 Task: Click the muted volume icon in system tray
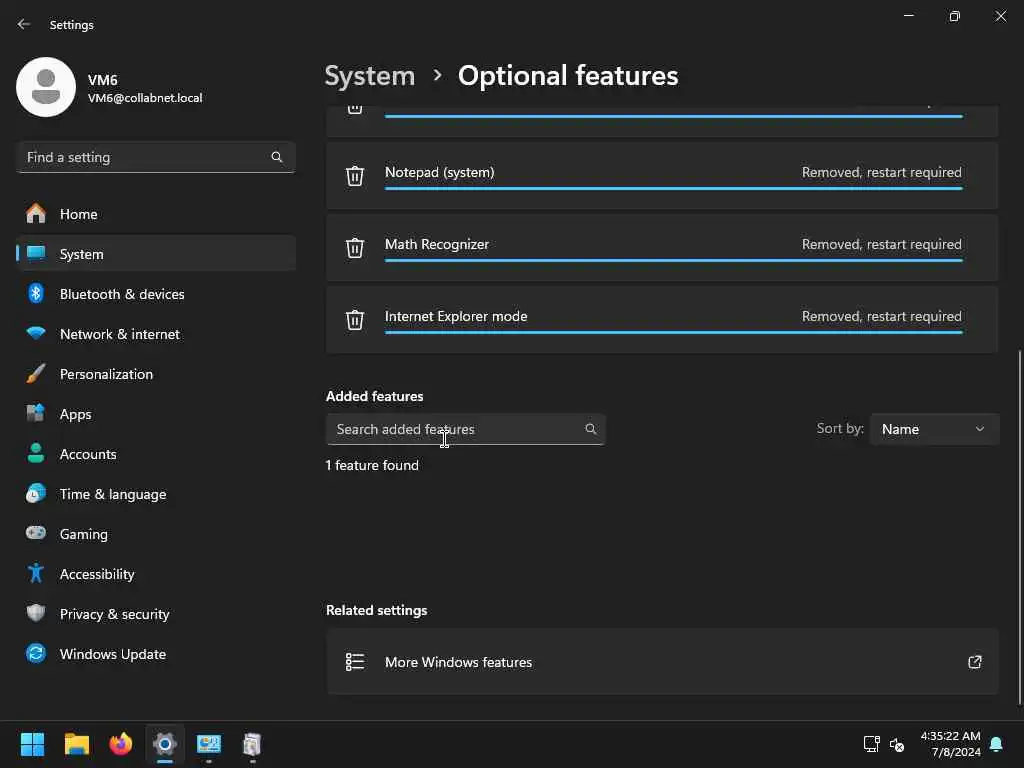[897, 744]
